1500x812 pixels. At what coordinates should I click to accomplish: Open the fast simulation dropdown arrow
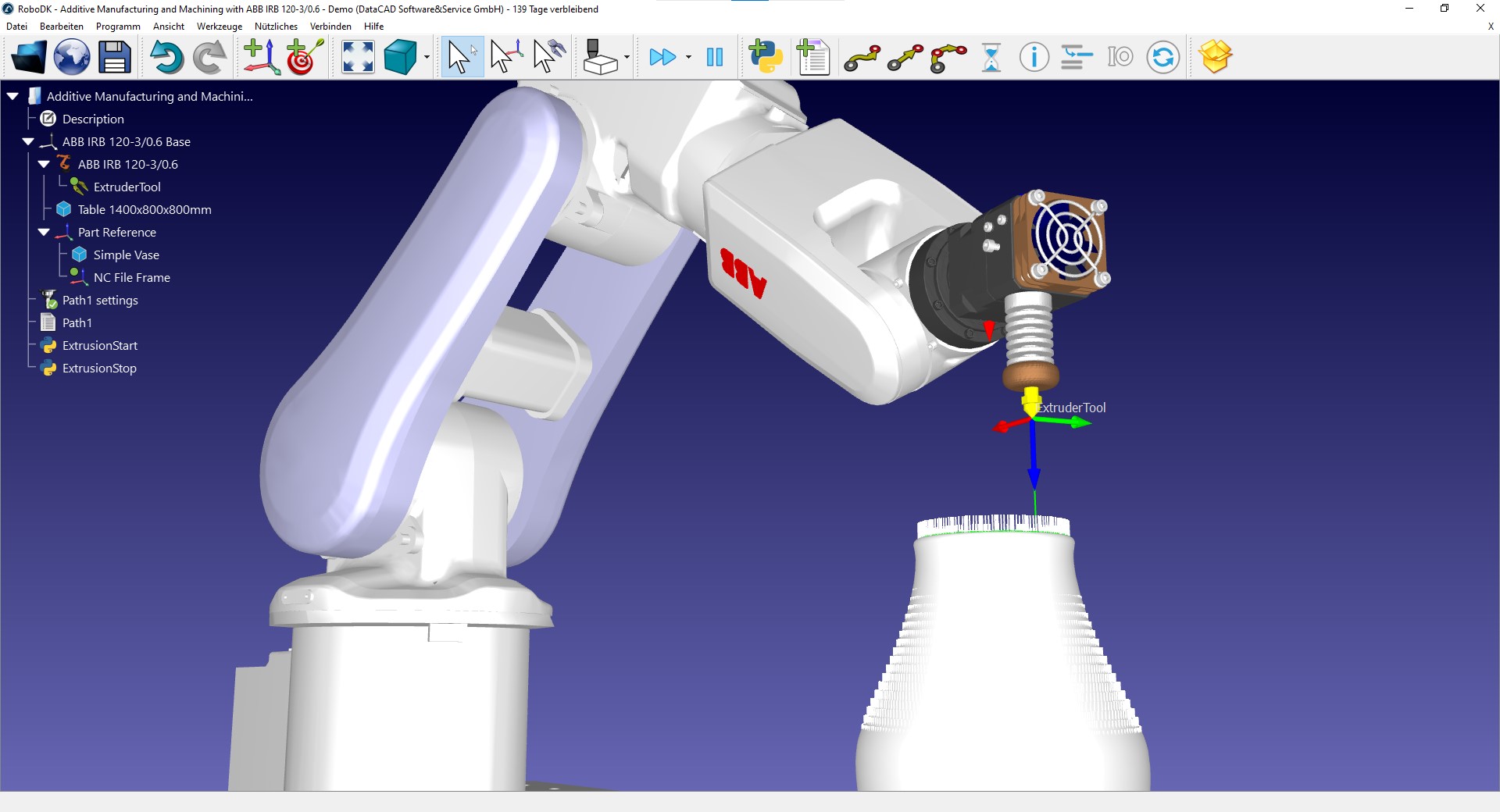tap(688, 57)
